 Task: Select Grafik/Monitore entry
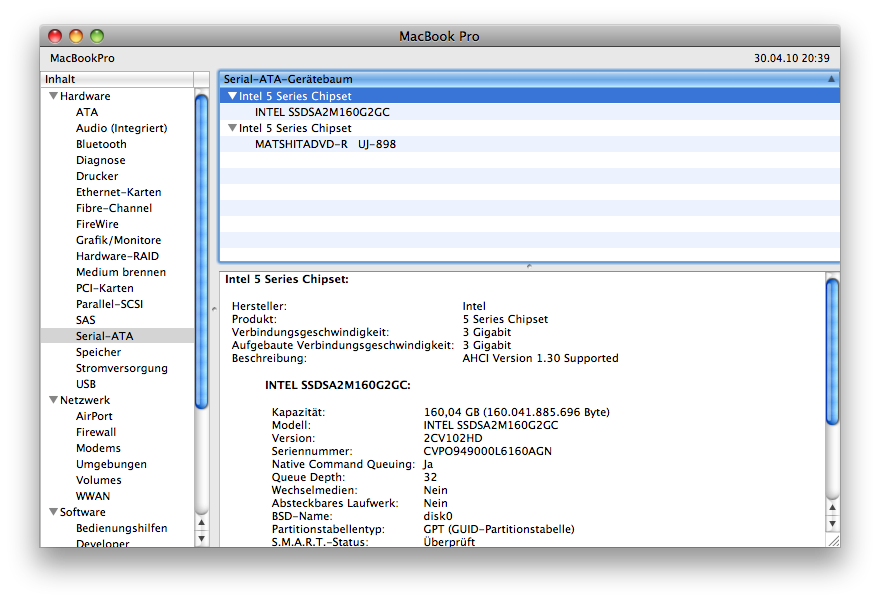pos(118,240)
